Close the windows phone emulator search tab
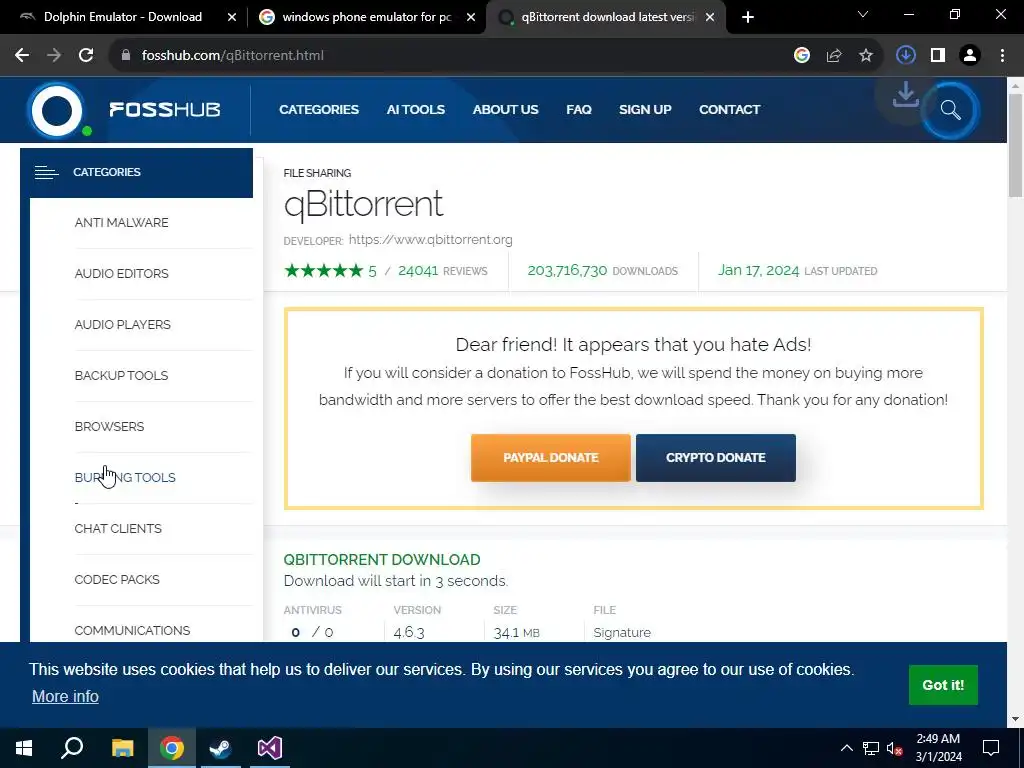1024x768 pixels. (x=471, y=17)
